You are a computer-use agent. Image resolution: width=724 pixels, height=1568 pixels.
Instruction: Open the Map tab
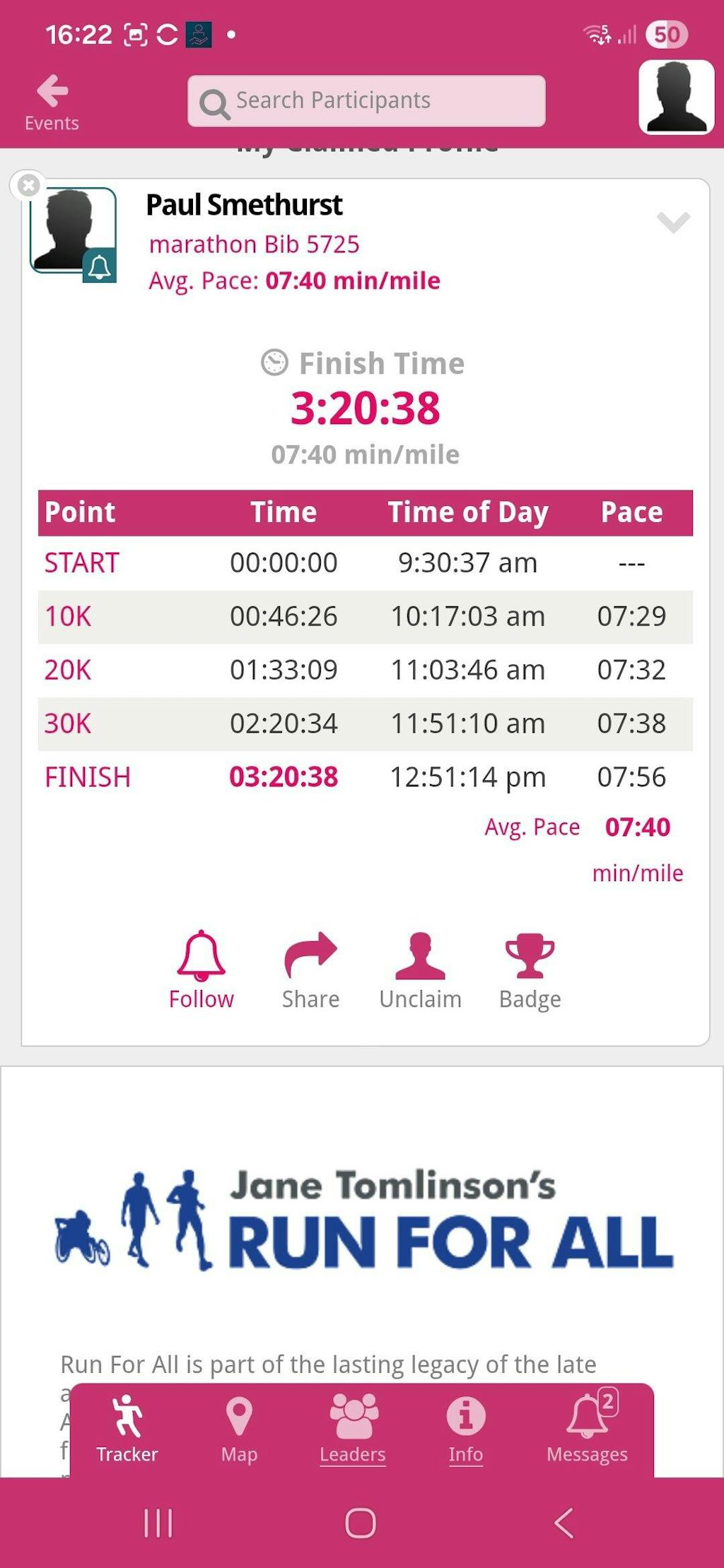[239, 1429]
